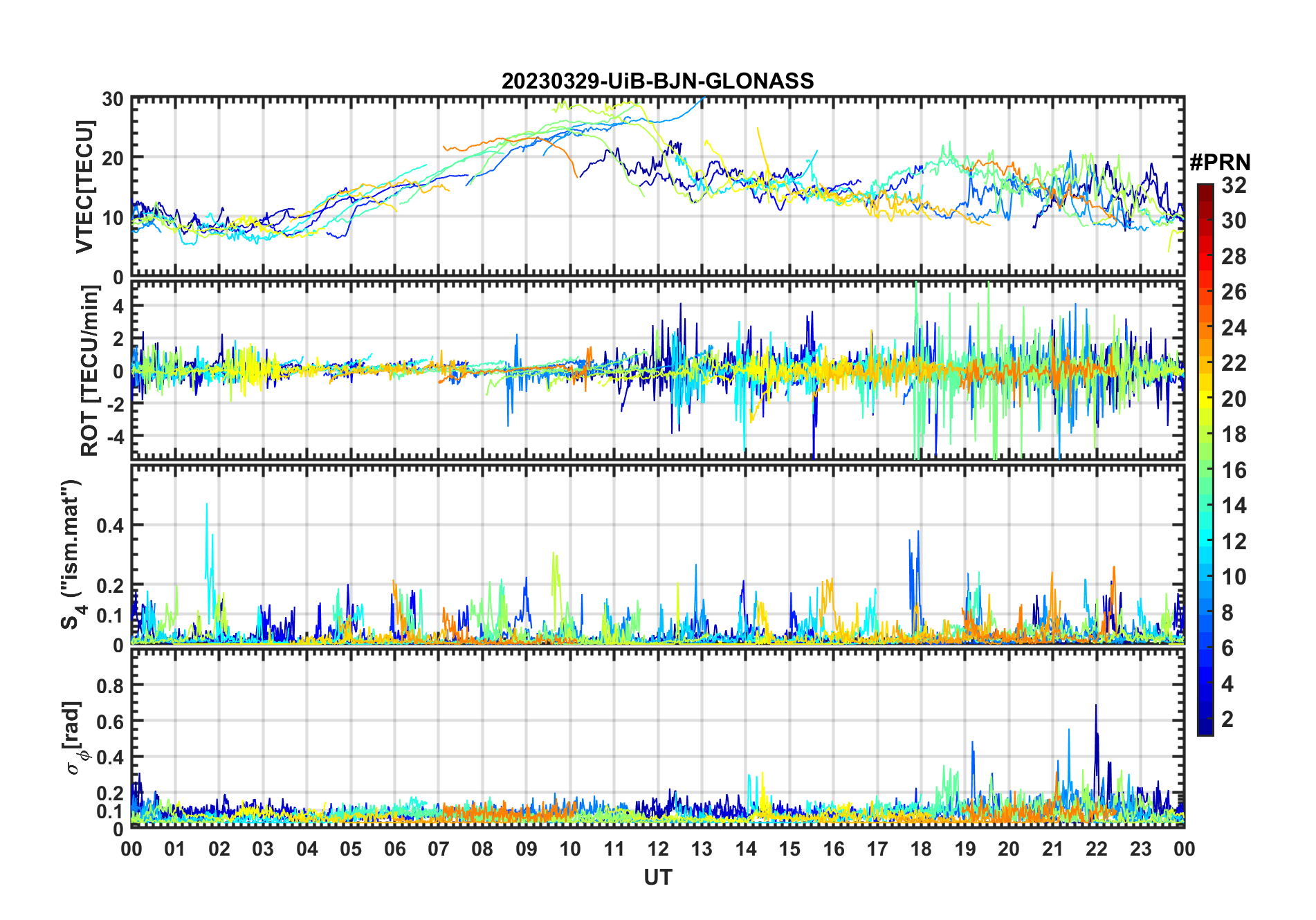The width and height of the screenshot is (1316, 920).
Task: Click the #PRN colorbar title
Action: click(1220, 163)
